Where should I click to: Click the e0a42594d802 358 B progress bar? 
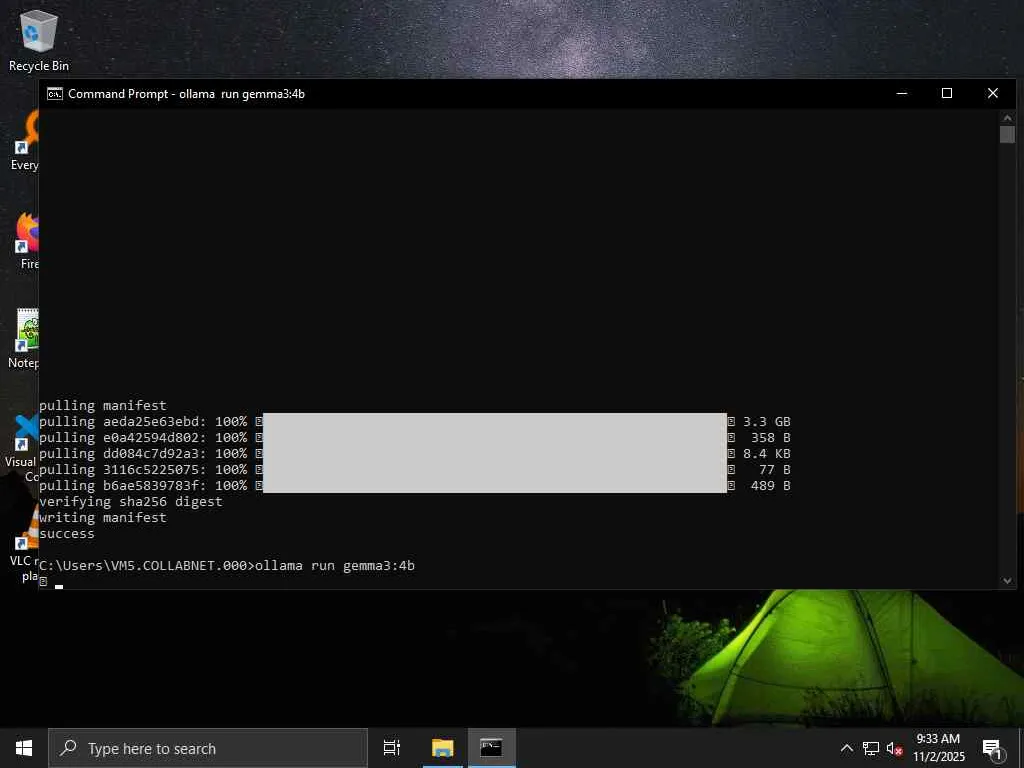tap(495, 438)
